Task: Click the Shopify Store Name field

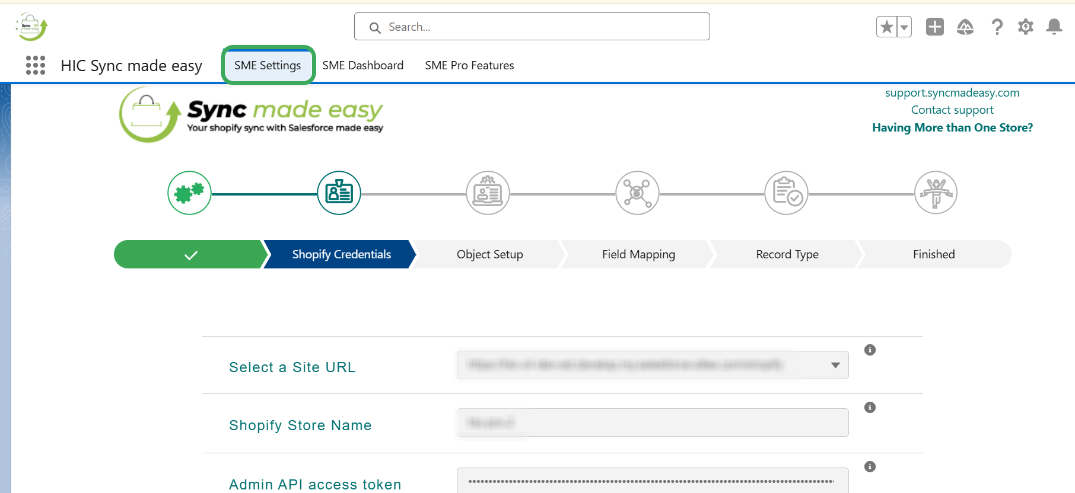Action: pos(653,422)
